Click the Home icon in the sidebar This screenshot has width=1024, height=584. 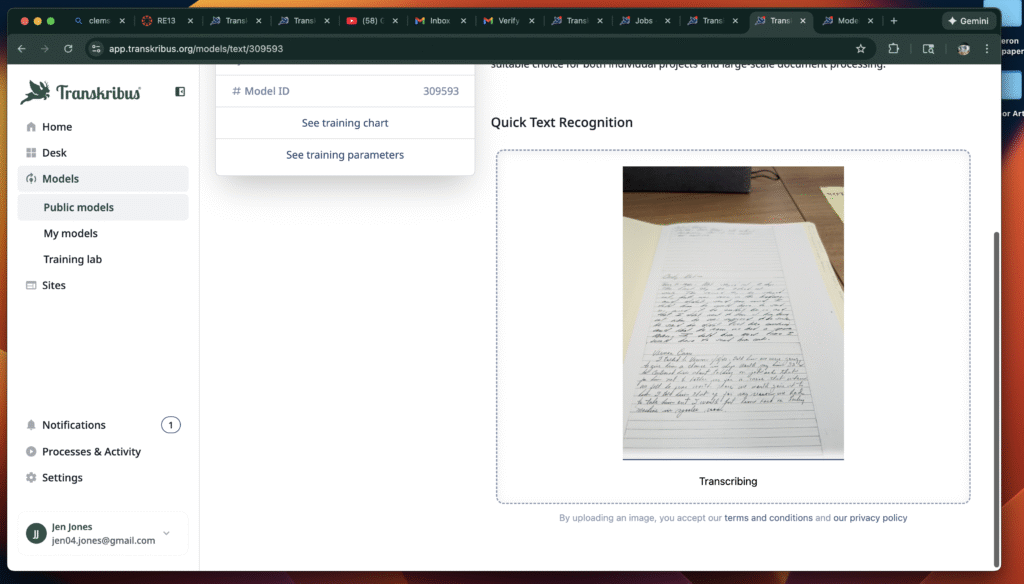point(31,127)
